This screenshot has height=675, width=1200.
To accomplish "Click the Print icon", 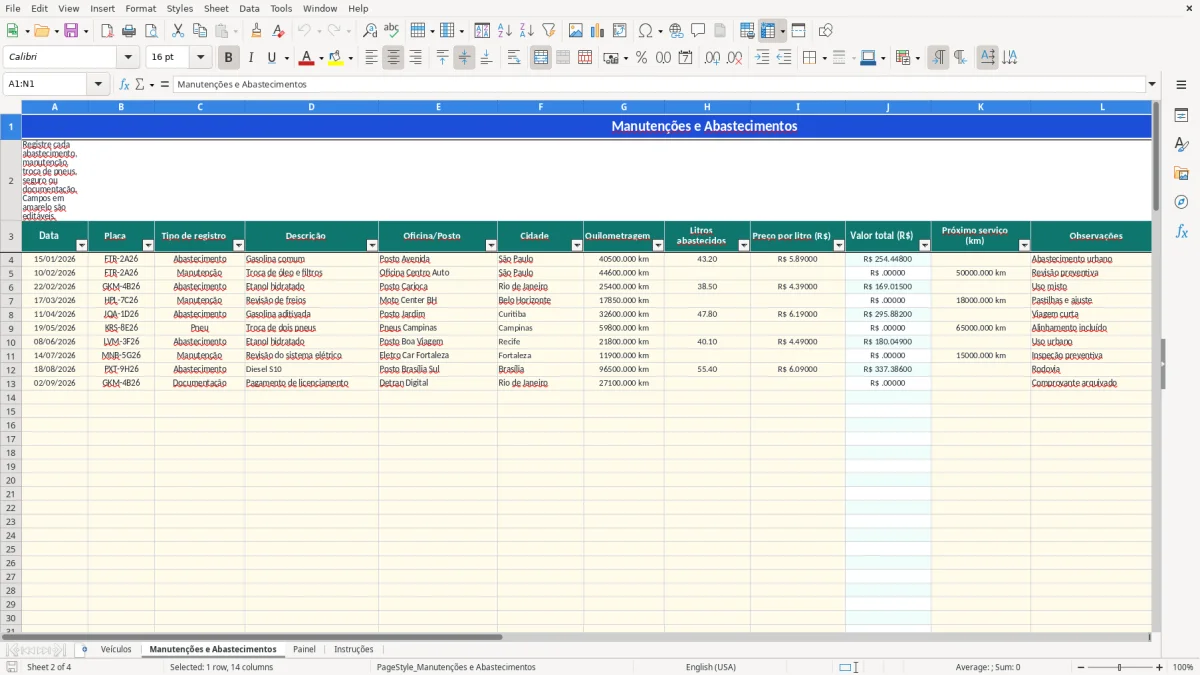I will pyautogui.click(x=129, y=31).
